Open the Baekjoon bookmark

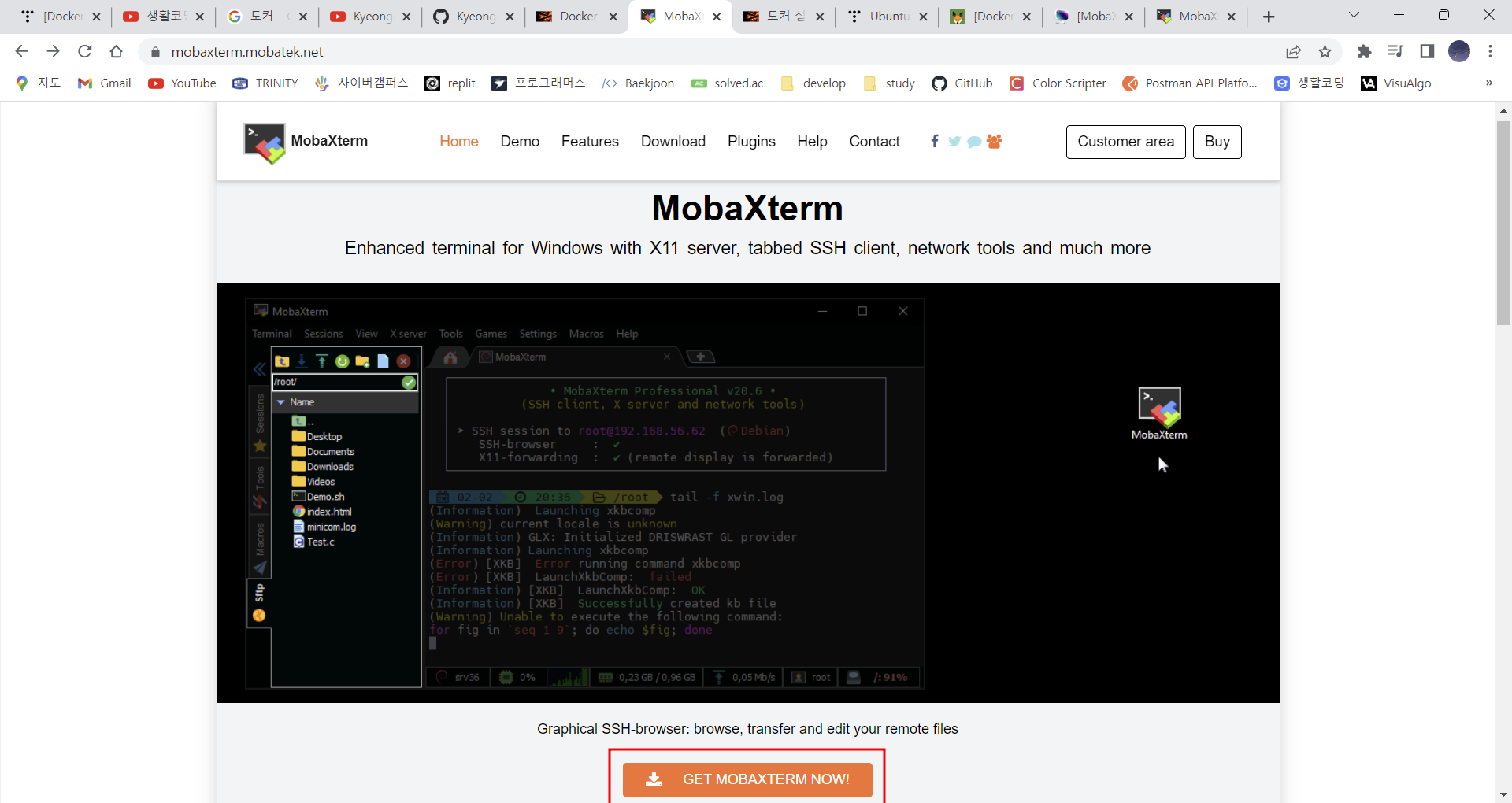click(638, 83)
